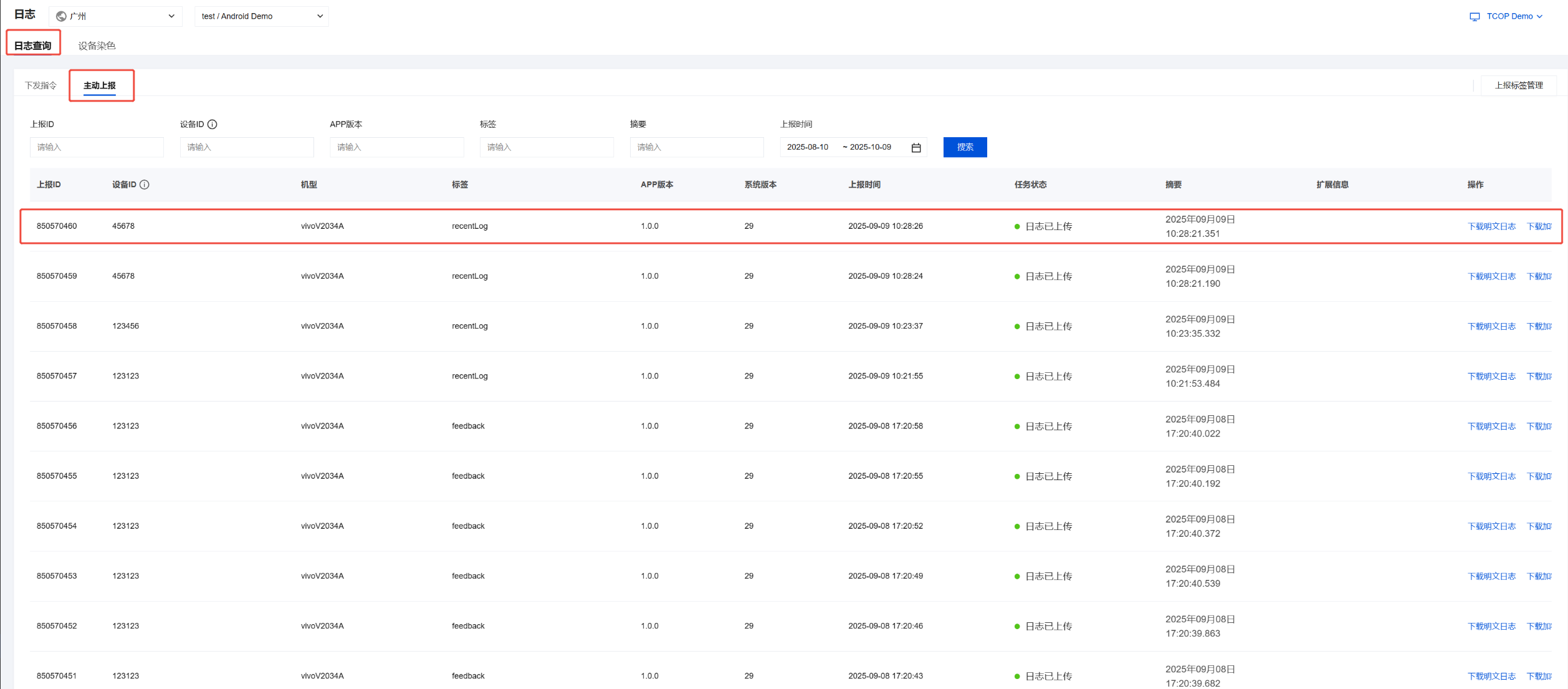
Task: Click the globe icon next to 广州
Action: (61, 16)
